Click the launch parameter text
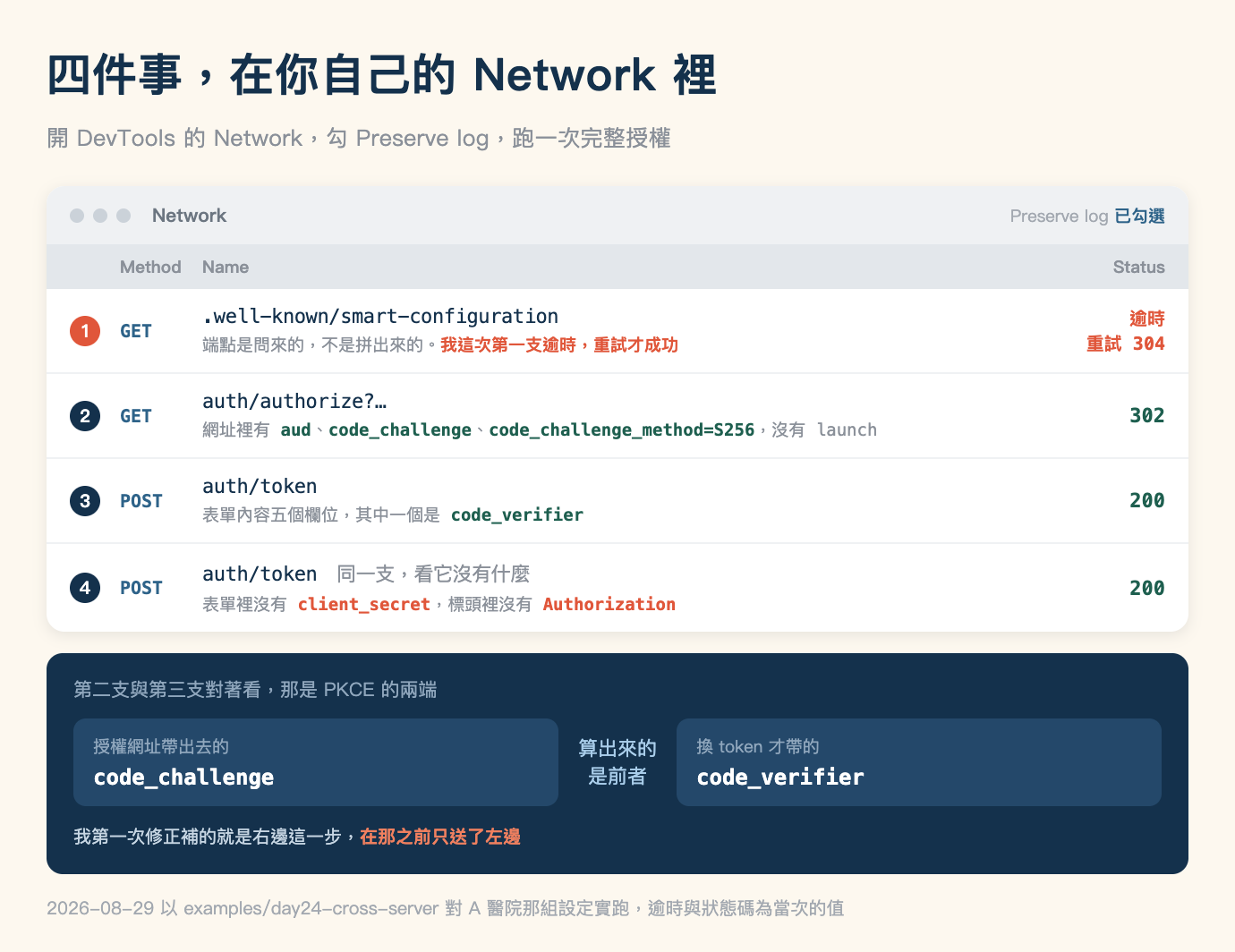The height and width of the screenshot is (952, 1235). click(x=847, y=429)
